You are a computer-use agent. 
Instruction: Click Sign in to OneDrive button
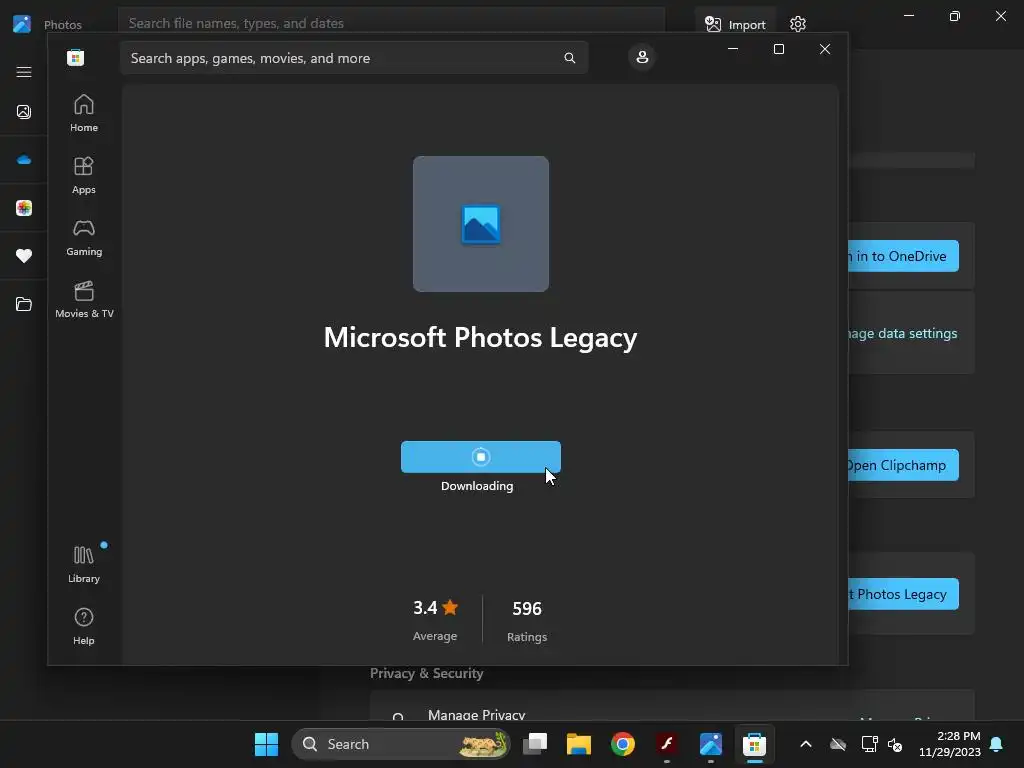coord(903,256)
